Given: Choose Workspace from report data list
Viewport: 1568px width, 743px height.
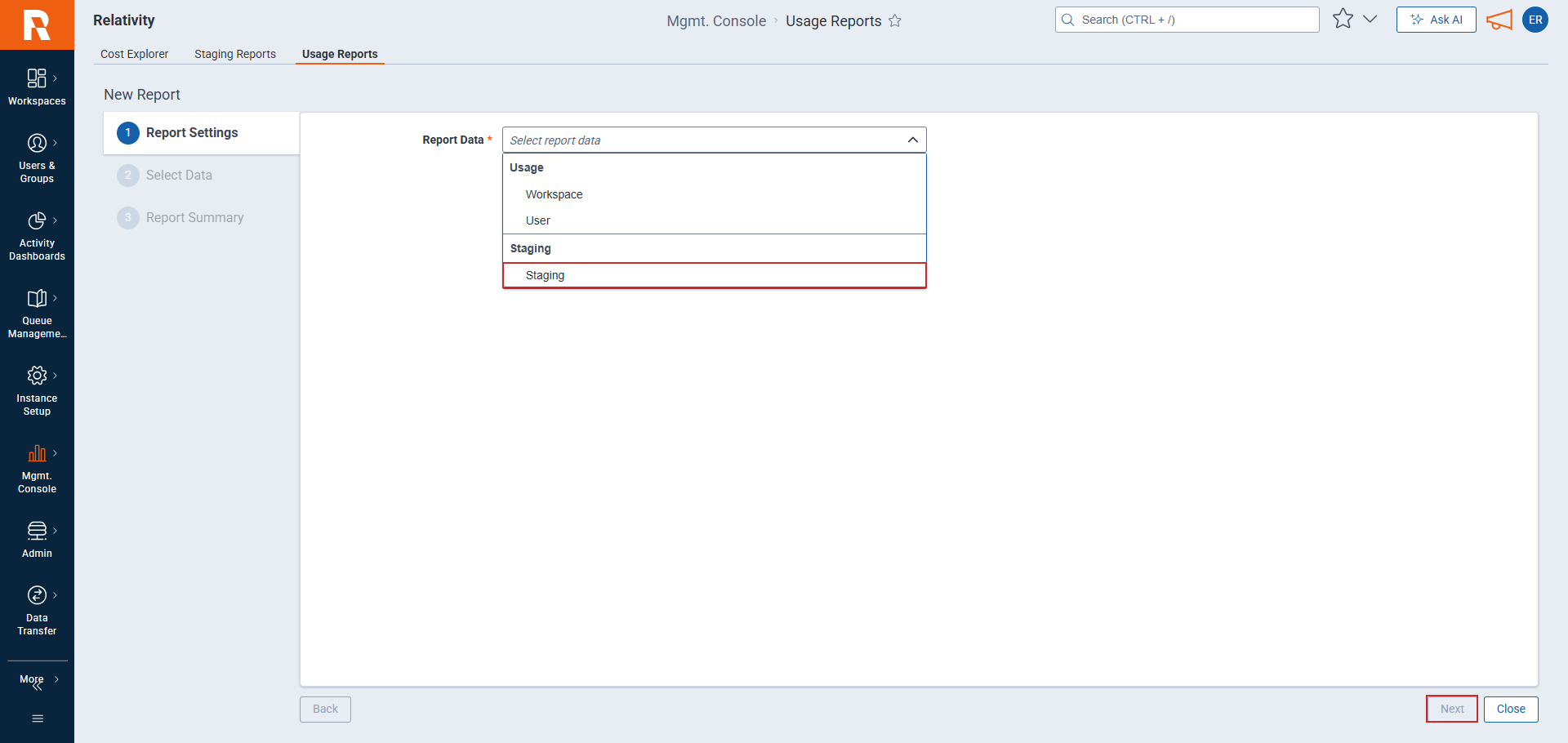Looking at the screenshot, I should tap(715, 194).
